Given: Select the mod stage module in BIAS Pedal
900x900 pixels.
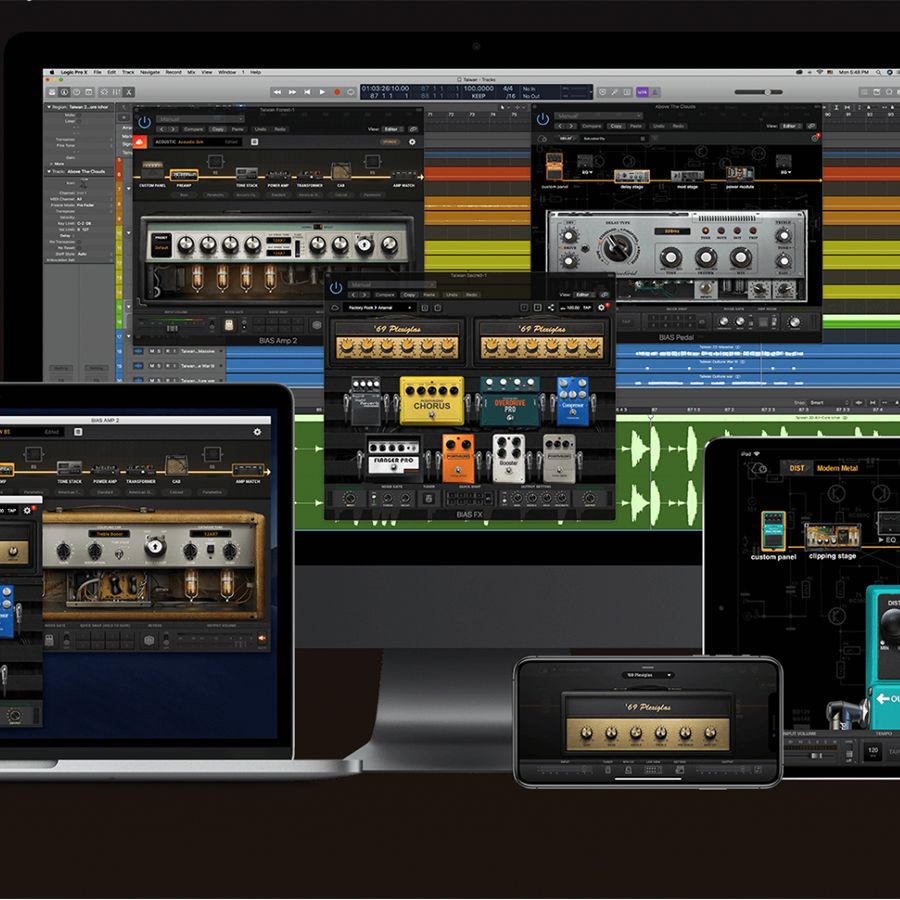Looking at the screenshot, I should 687,179.
